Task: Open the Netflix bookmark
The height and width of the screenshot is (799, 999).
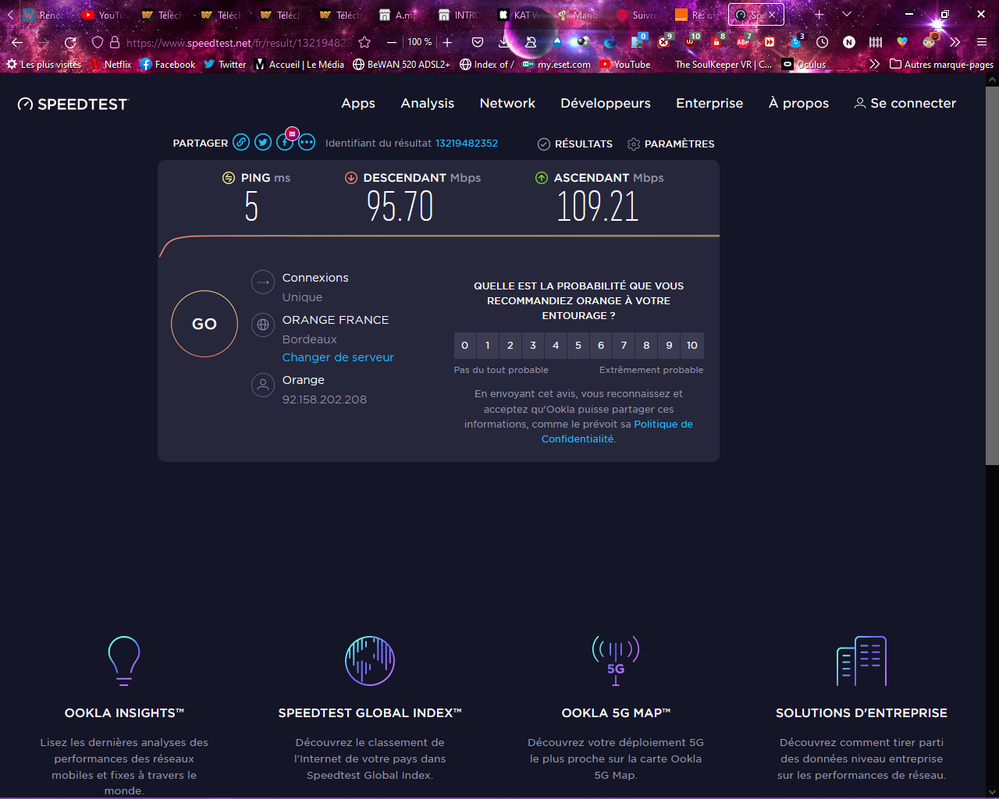Action: tap(111, 64)
